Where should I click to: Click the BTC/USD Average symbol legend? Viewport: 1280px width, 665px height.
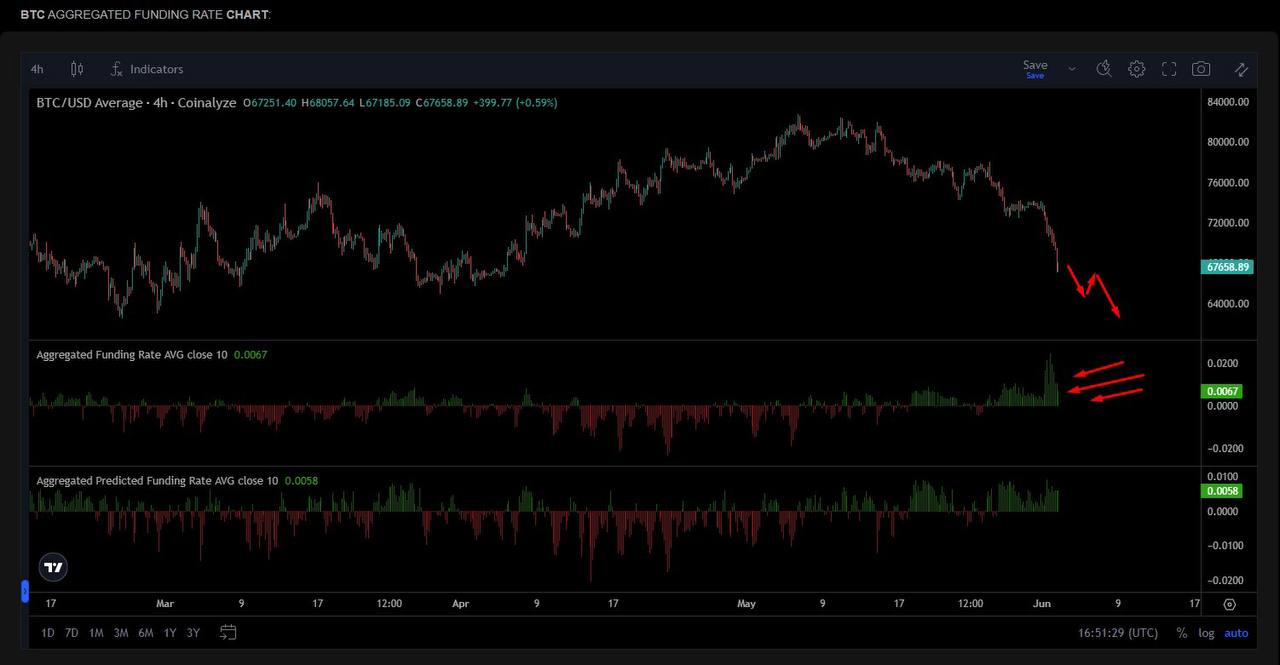(135, 103)
